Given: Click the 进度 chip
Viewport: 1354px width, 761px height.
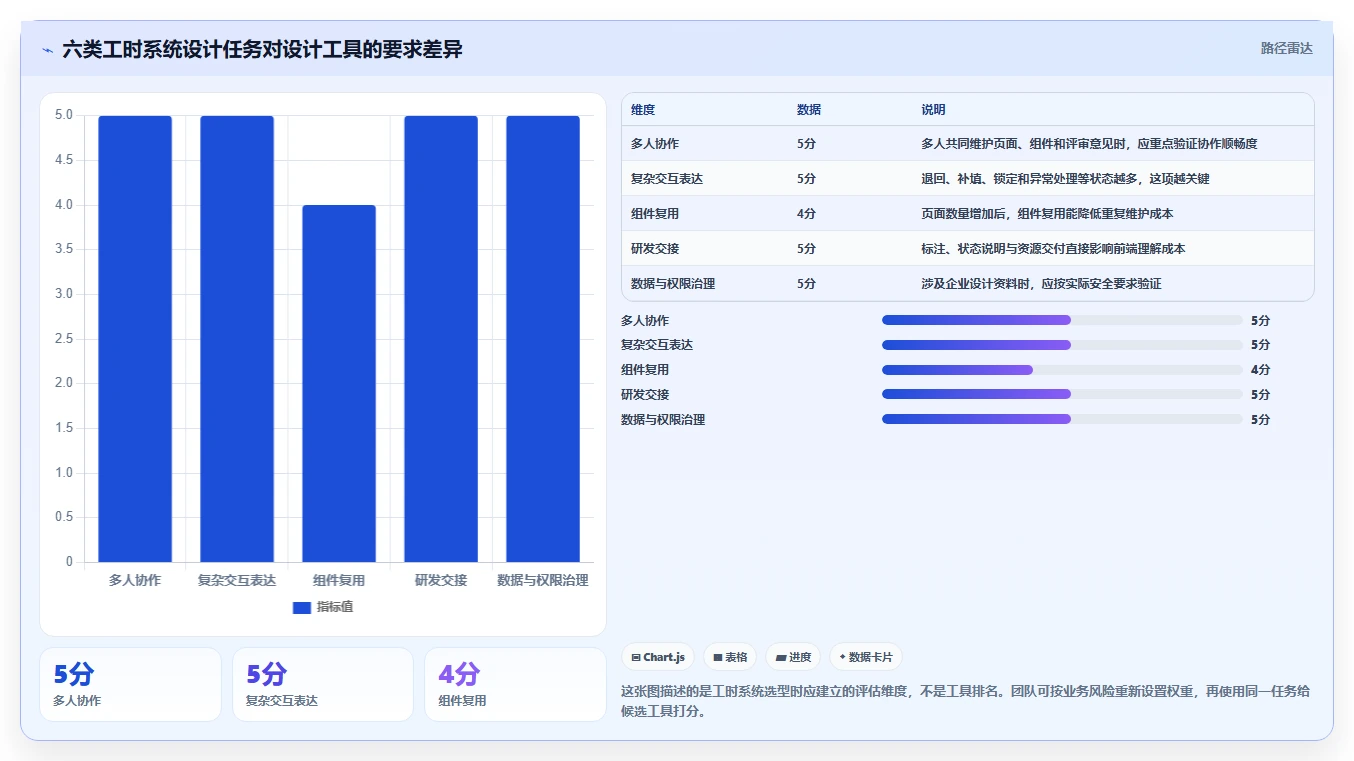Looking at the screenshot, I should coord(793,657).
